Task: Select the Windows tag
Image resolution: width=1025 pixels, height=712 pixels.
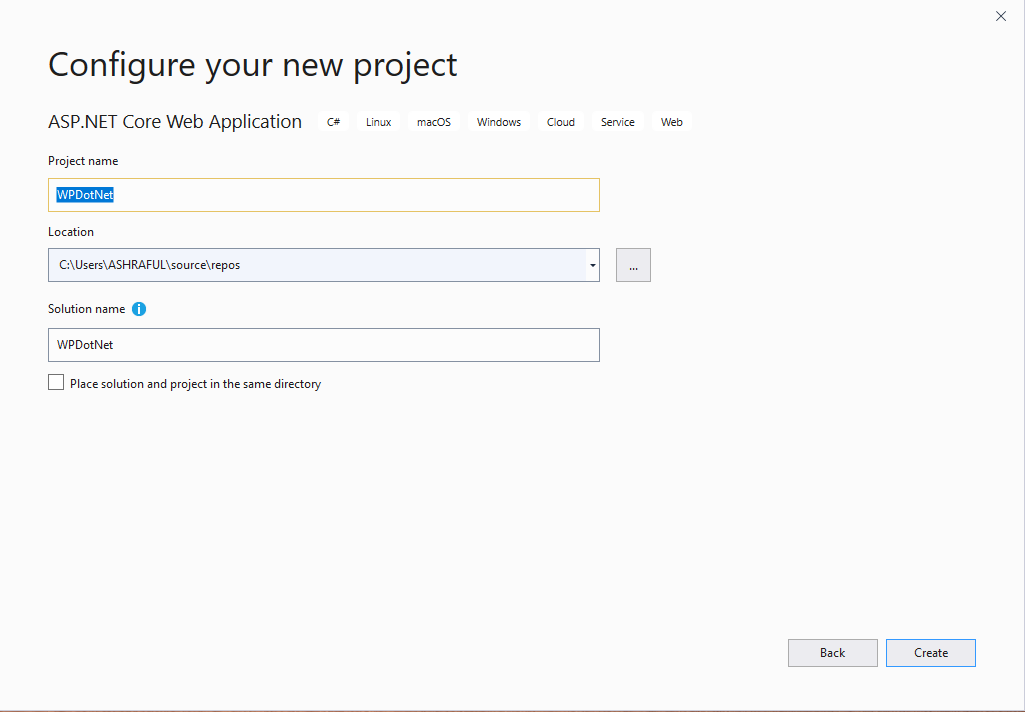Action: (499, 122)
